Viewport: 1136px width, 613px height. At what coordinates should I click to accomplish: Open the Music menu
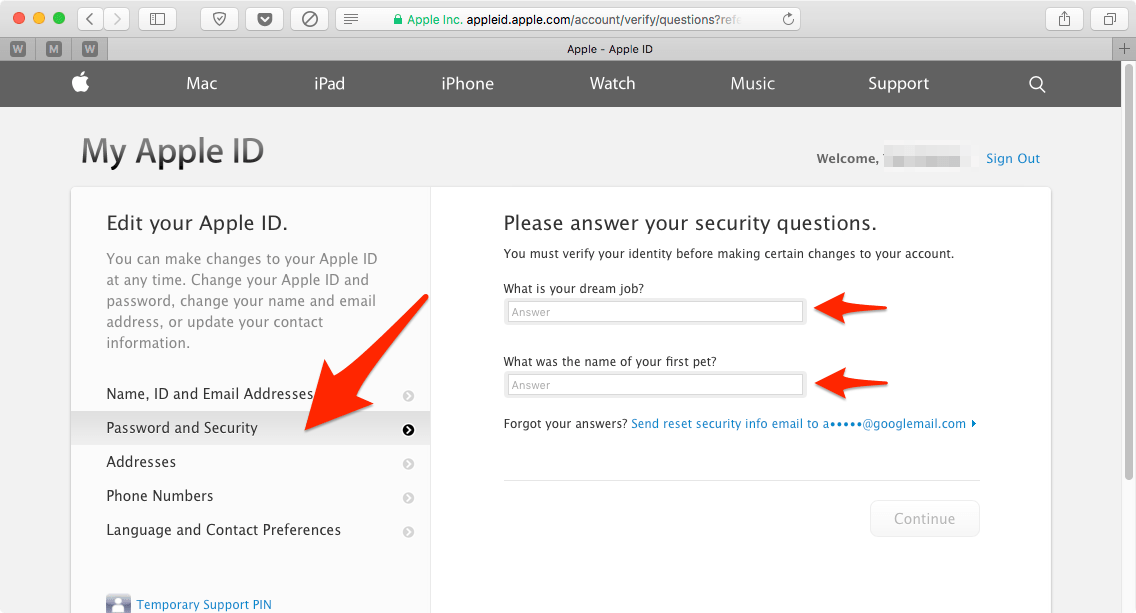[x=752, y=83]
